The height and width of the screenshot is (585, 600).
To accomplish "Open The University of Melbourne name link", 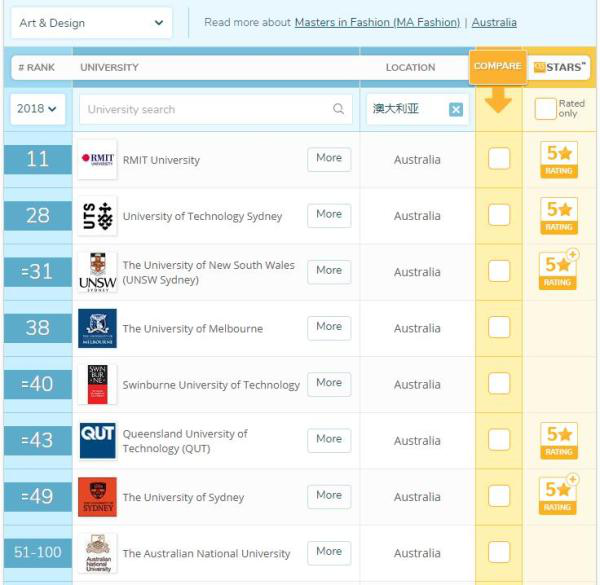I will [x=192, y=329].
